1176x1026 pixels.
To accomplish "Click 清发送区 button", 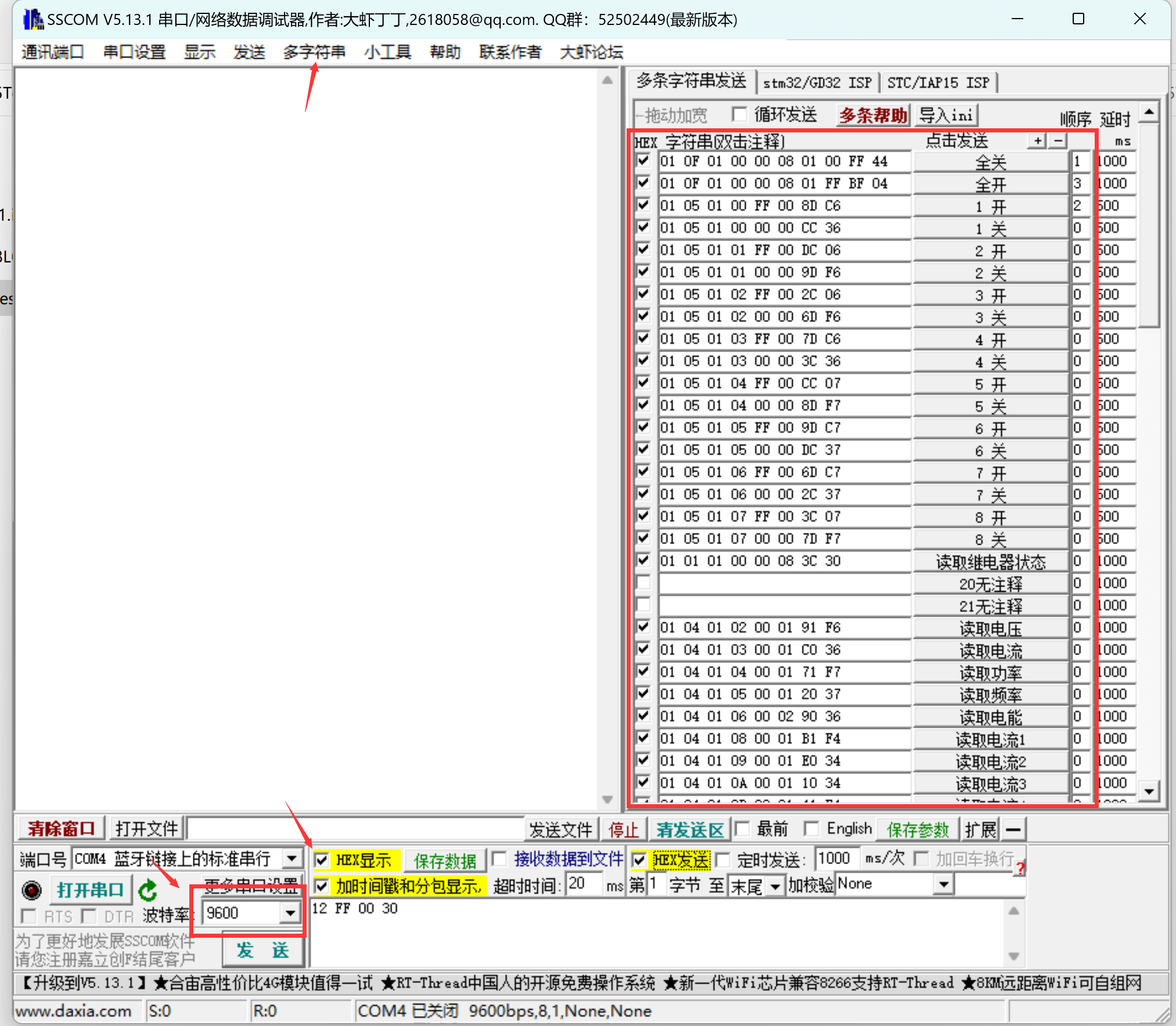I will pos(690,829).
